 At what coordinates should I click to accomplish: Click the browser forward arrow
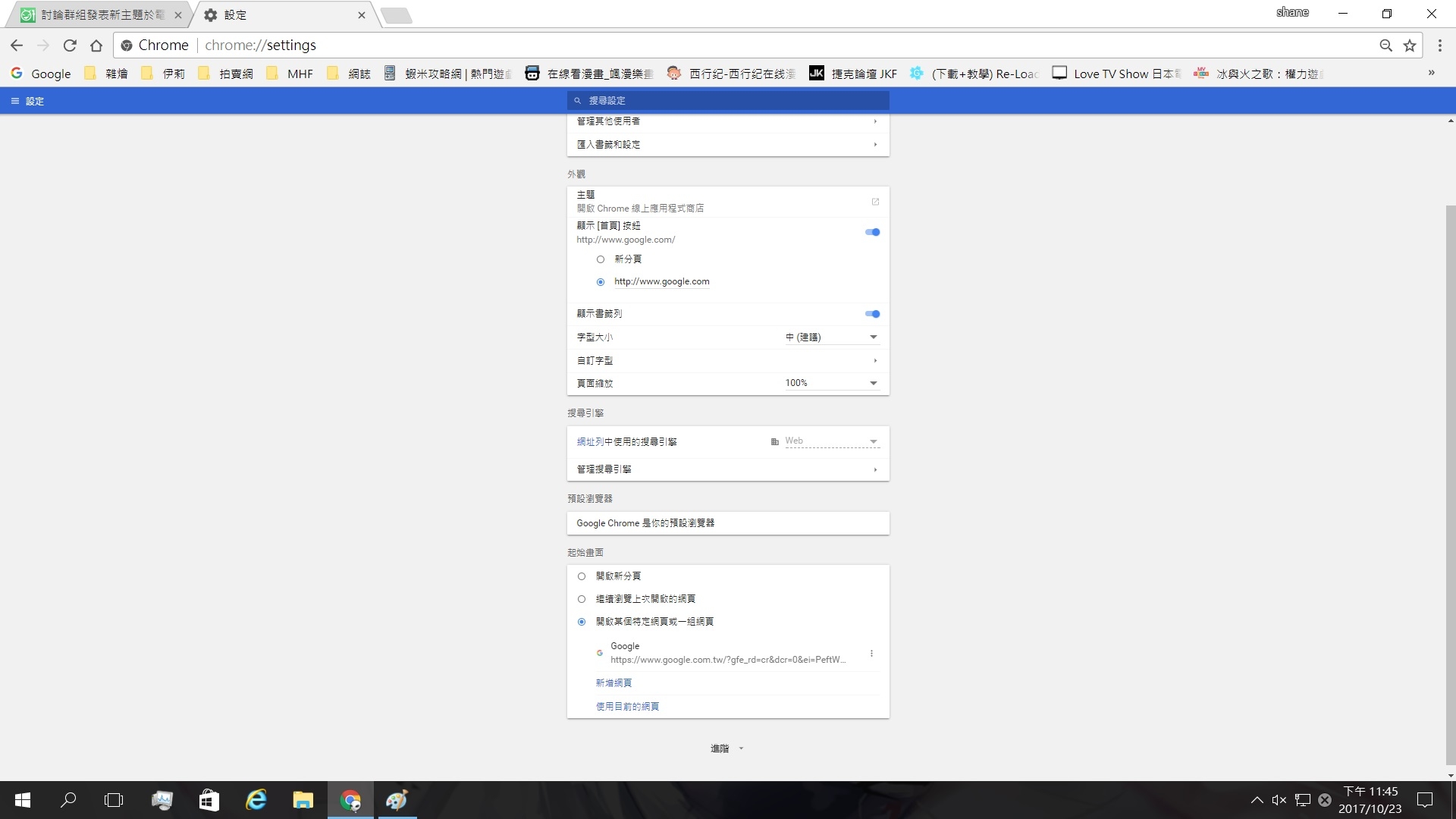pyautogui.click(x=43, y=45)
